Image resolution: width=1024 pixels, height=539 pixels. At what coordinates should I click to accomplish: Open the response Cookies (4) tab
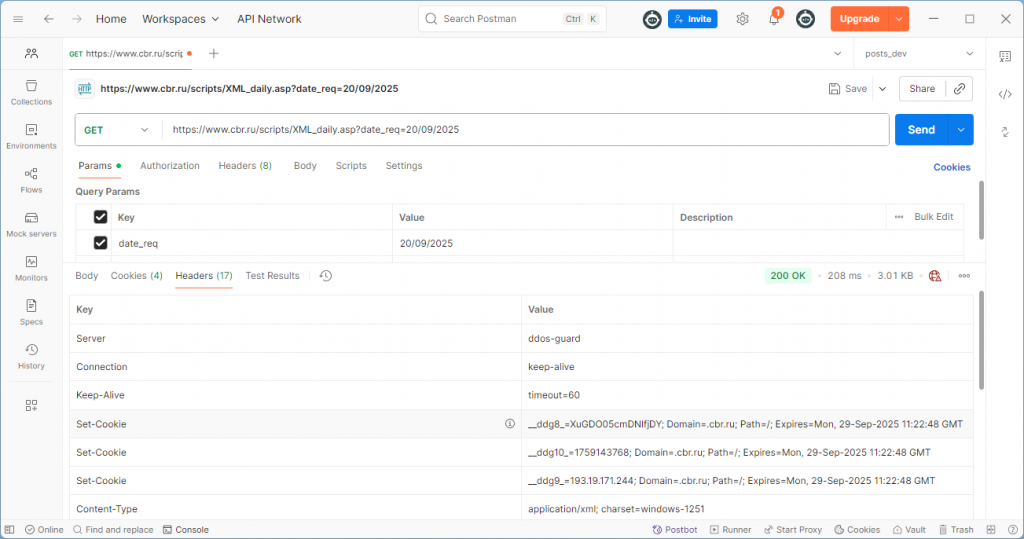tap(136, 276)
